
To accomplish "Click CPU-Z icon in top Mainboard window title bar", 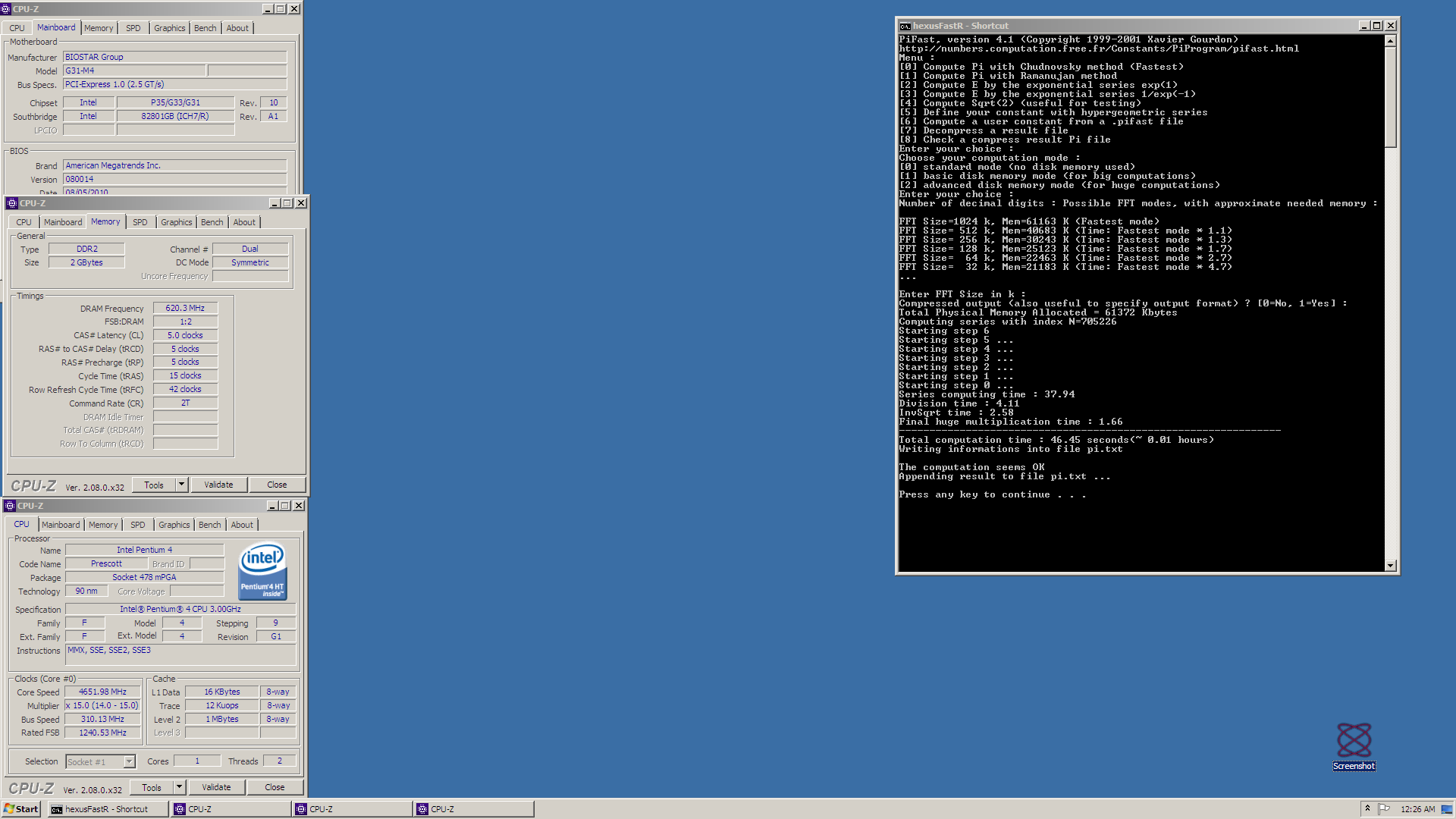I will [x=6, y=9].
